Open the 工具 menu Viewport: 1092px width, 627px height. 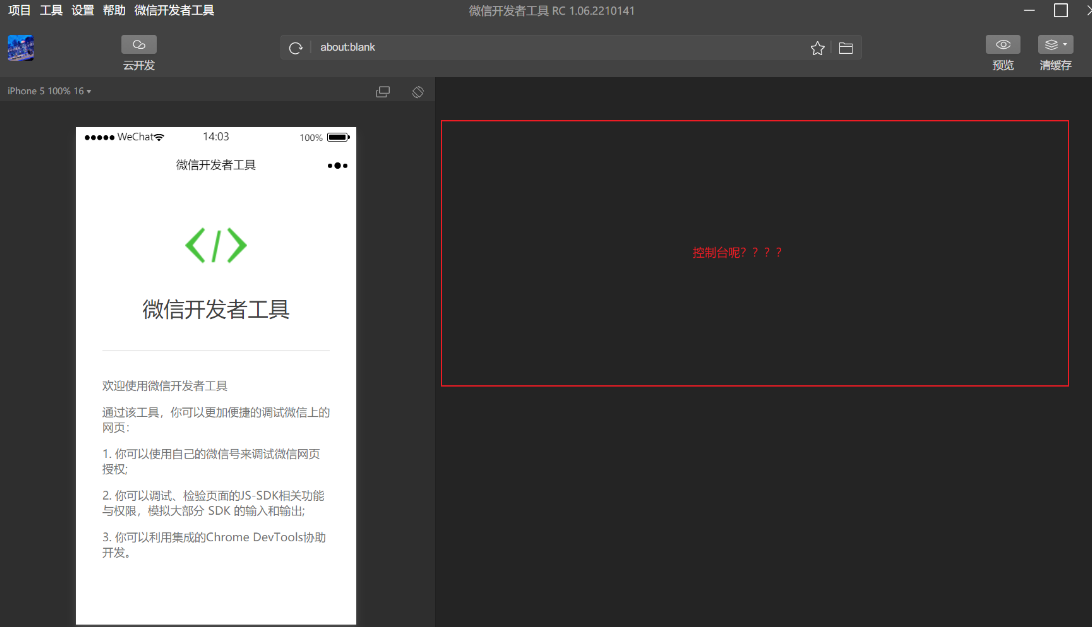tap(51, 10)
